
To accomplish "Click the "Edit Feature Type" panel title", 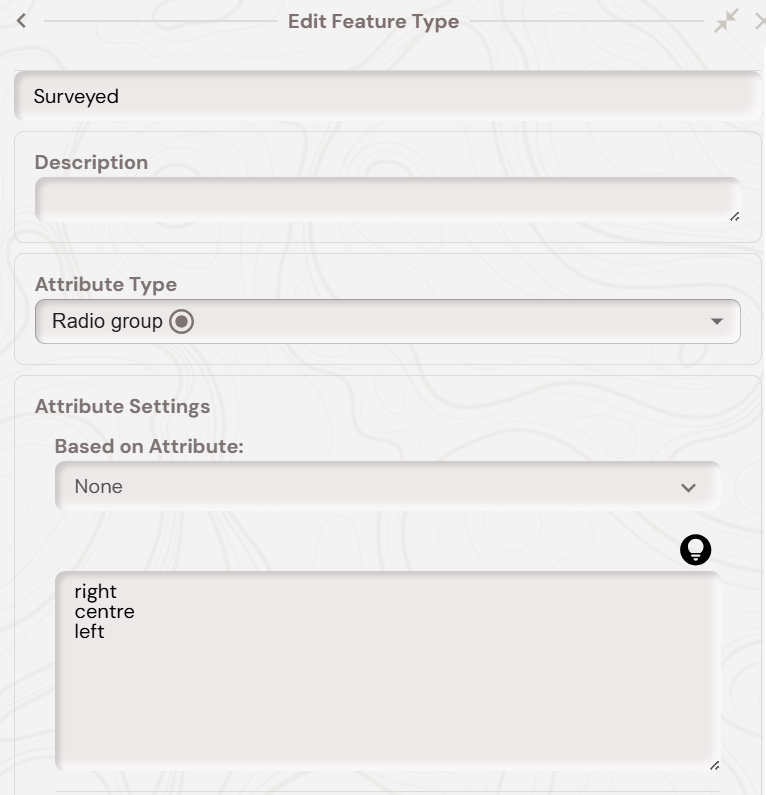I will 373,22.
